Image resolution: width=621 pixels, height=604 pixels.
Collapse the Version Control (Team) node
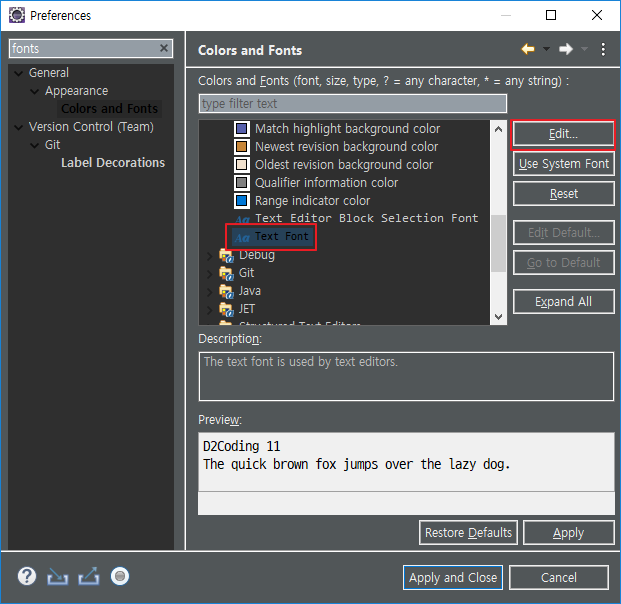[19, 128]
